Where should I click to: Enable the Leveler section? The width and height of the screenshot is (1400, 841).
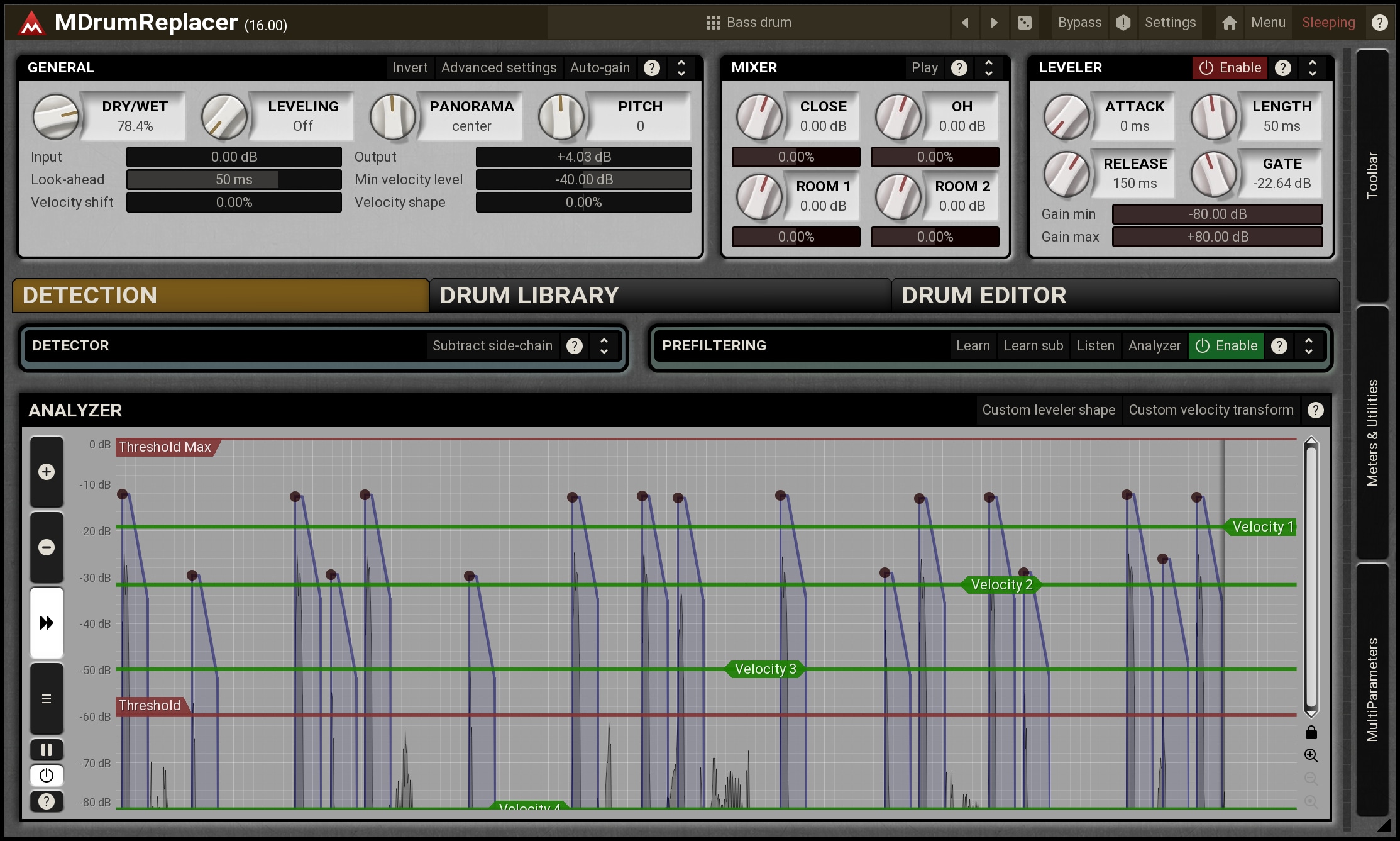pos(1230,68)
